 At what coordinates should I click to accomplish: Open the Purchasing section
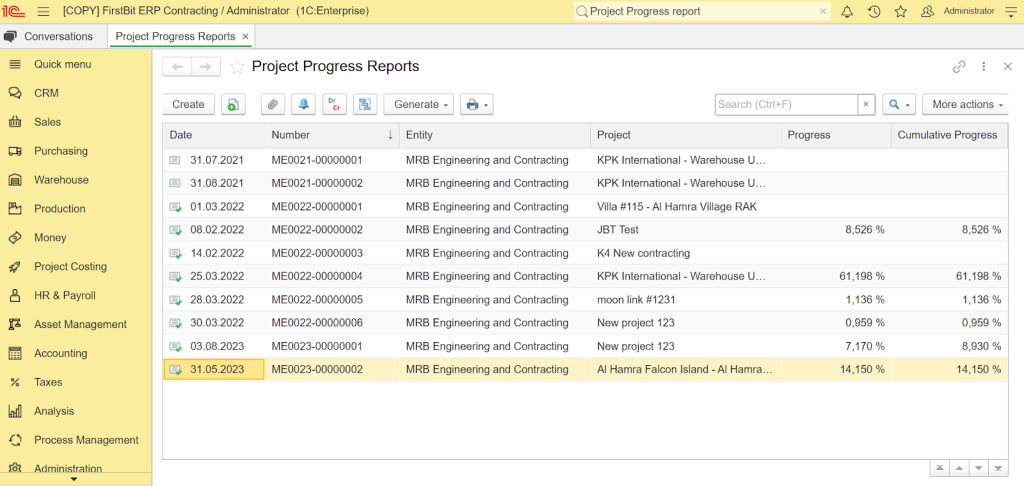76,151
